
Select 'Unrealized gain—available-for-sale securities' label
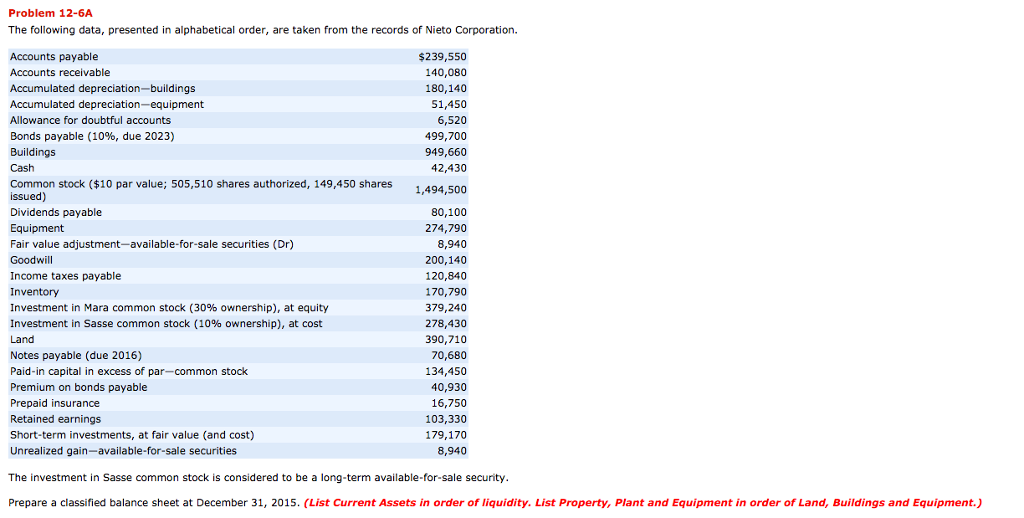[x=123, y=451]
